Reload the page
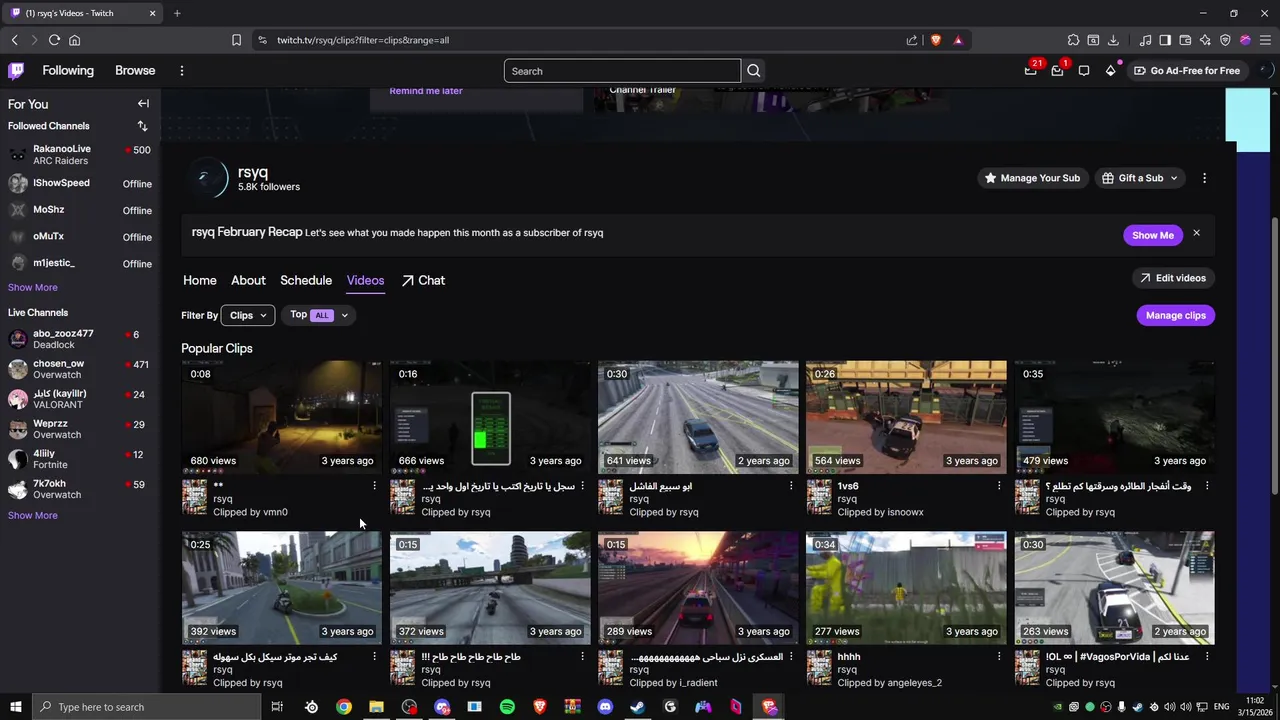 click(x=54, y=40)
